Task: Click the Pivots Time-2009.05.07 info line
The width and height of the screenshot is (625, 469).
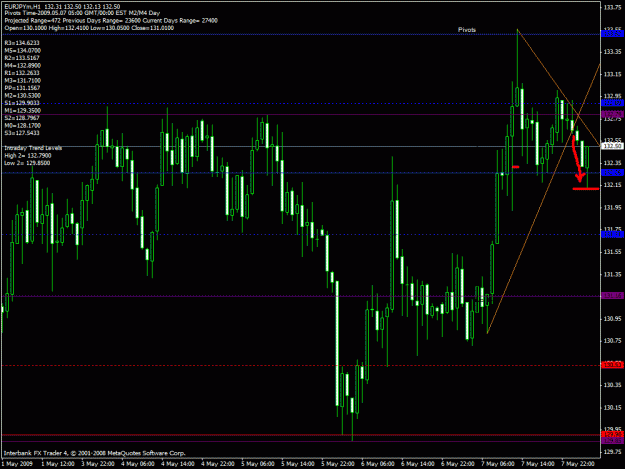Action: pyautogui.click(x=82, y=13)
